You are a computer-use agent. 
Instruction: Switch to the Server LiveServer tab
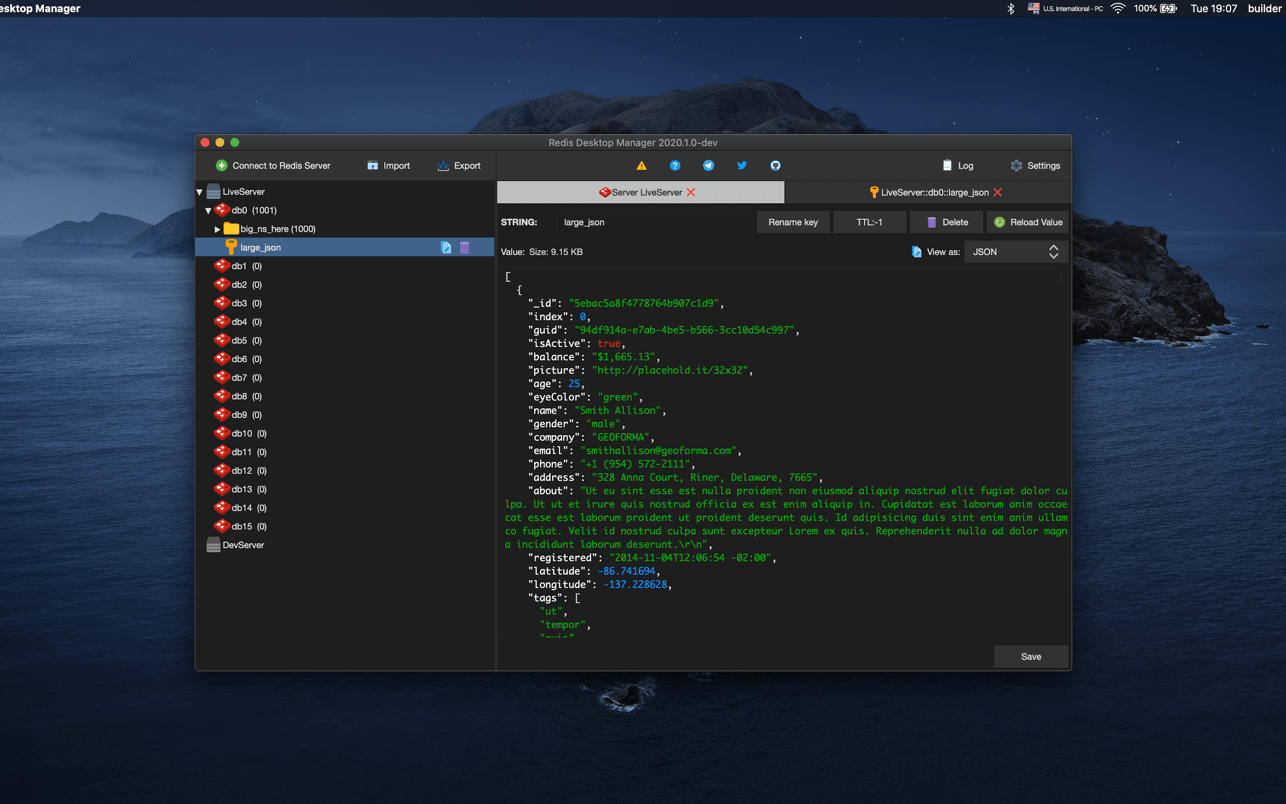point(640,192)
